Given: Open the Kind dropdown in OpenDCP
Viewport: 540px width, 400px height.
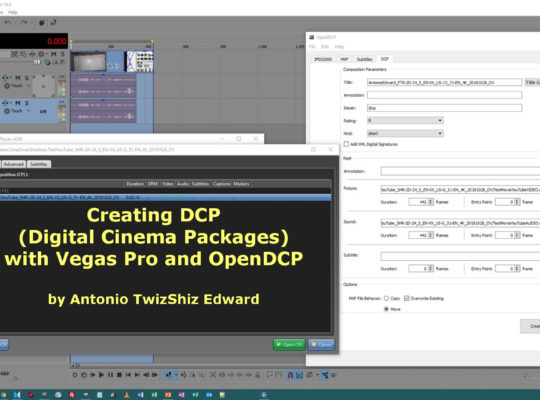Looking at the screenshot, I should pos(405,133).
